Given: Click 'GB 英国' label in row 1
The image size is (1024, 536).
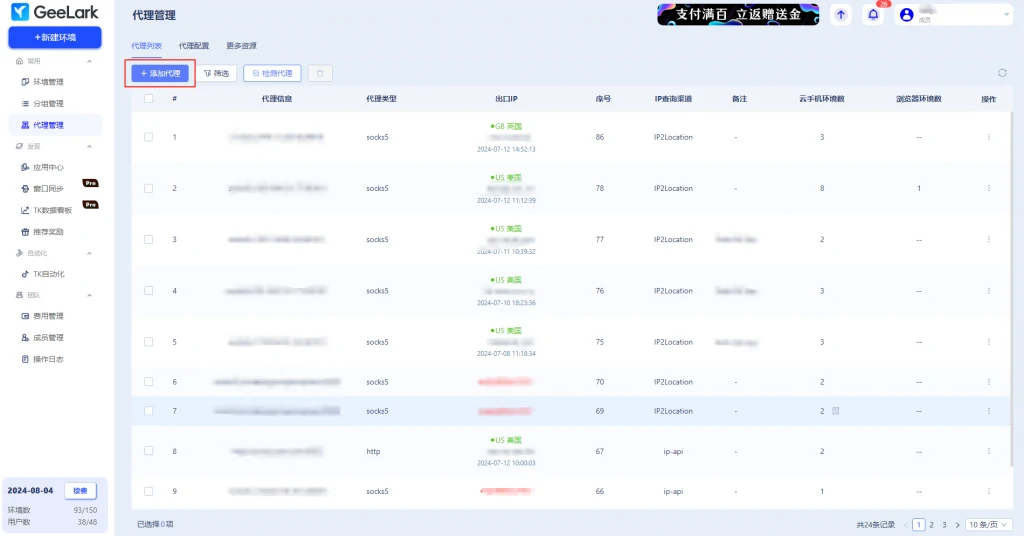Looking at the screenshot, I should click(506, 126).
